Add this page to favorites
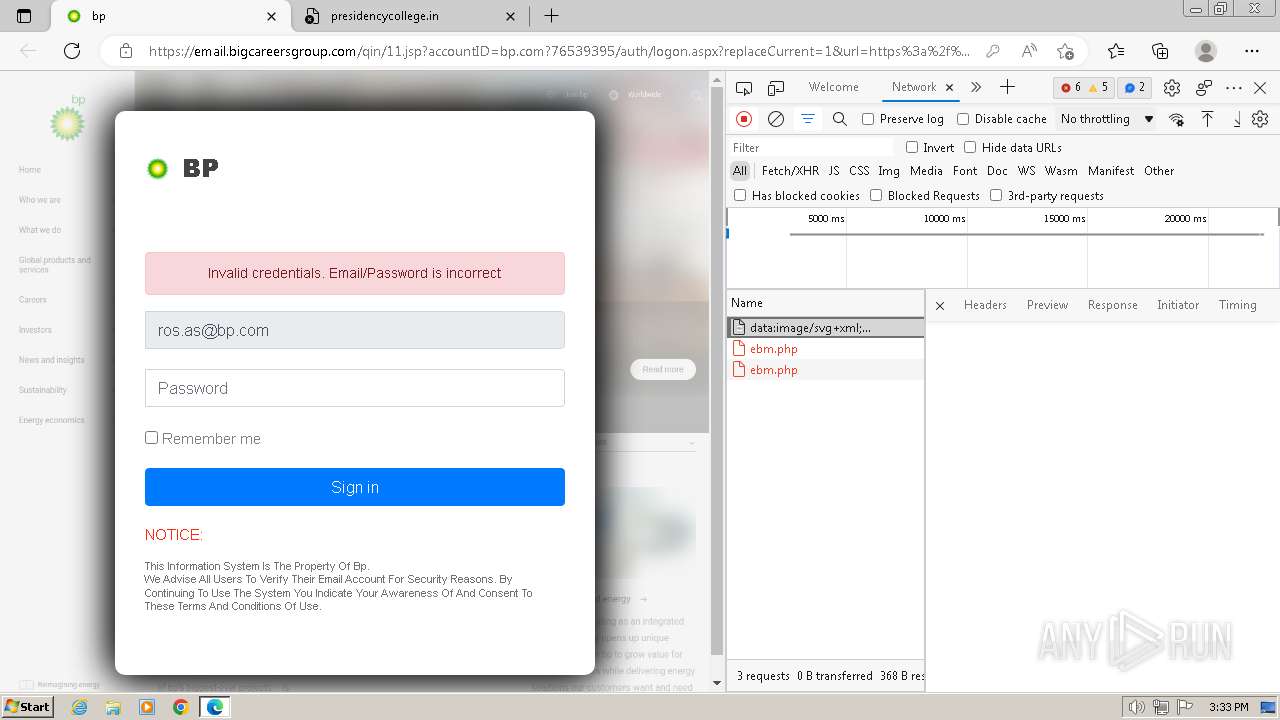 (x=1065, y=51)
